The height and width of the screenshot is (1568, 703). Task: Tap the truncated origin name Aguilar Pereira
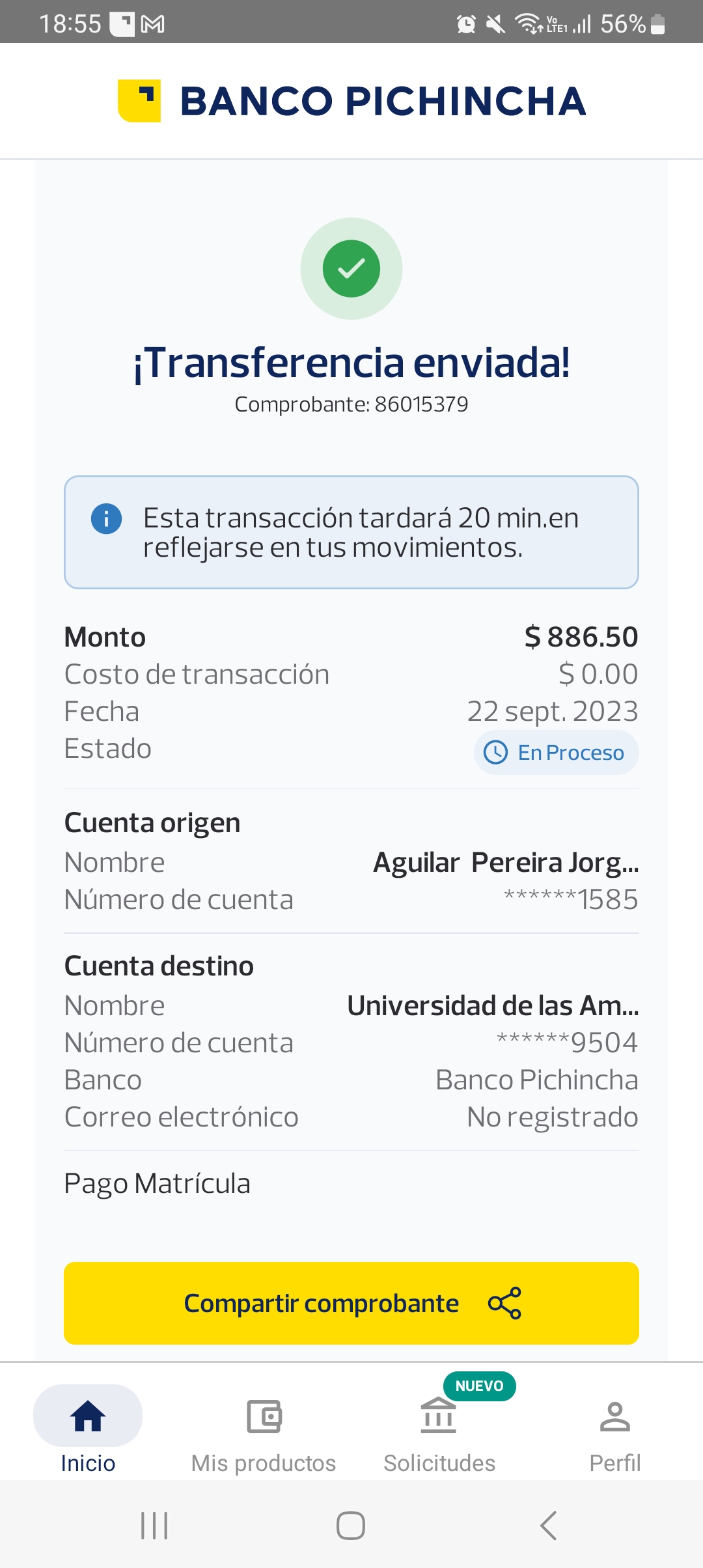coord(506,863)
